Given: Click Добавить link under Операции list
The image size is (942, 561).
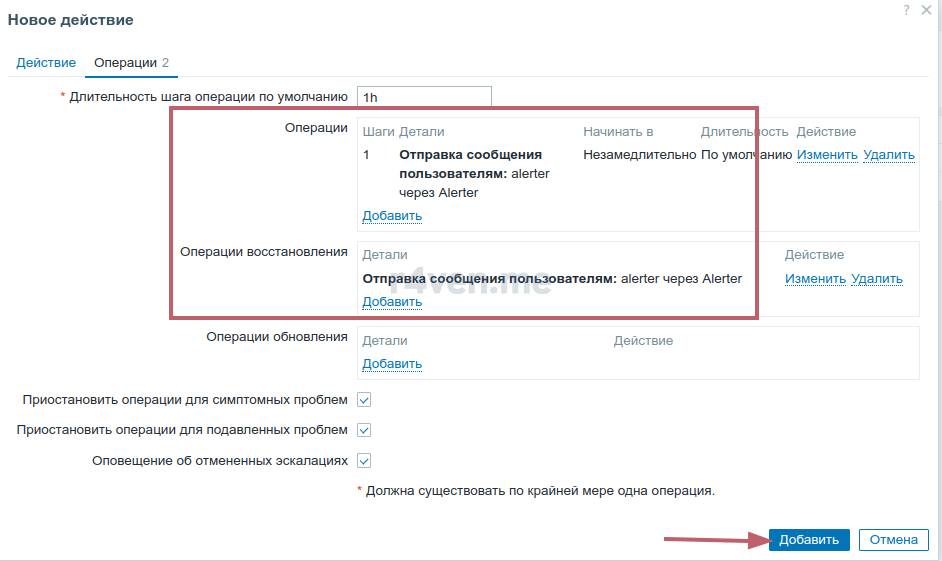Looking at the screenshot, I should [x=392, y=216].
